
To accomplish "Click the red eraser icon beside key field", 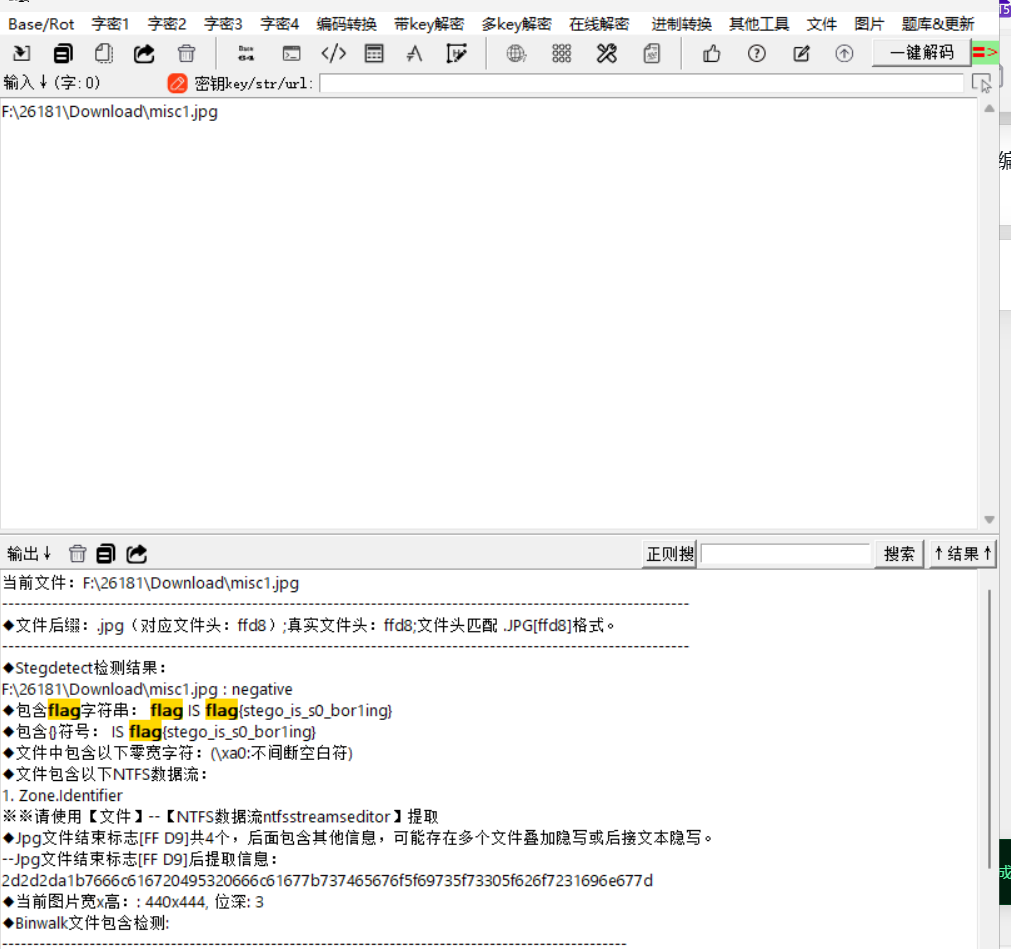I will 177,84.
